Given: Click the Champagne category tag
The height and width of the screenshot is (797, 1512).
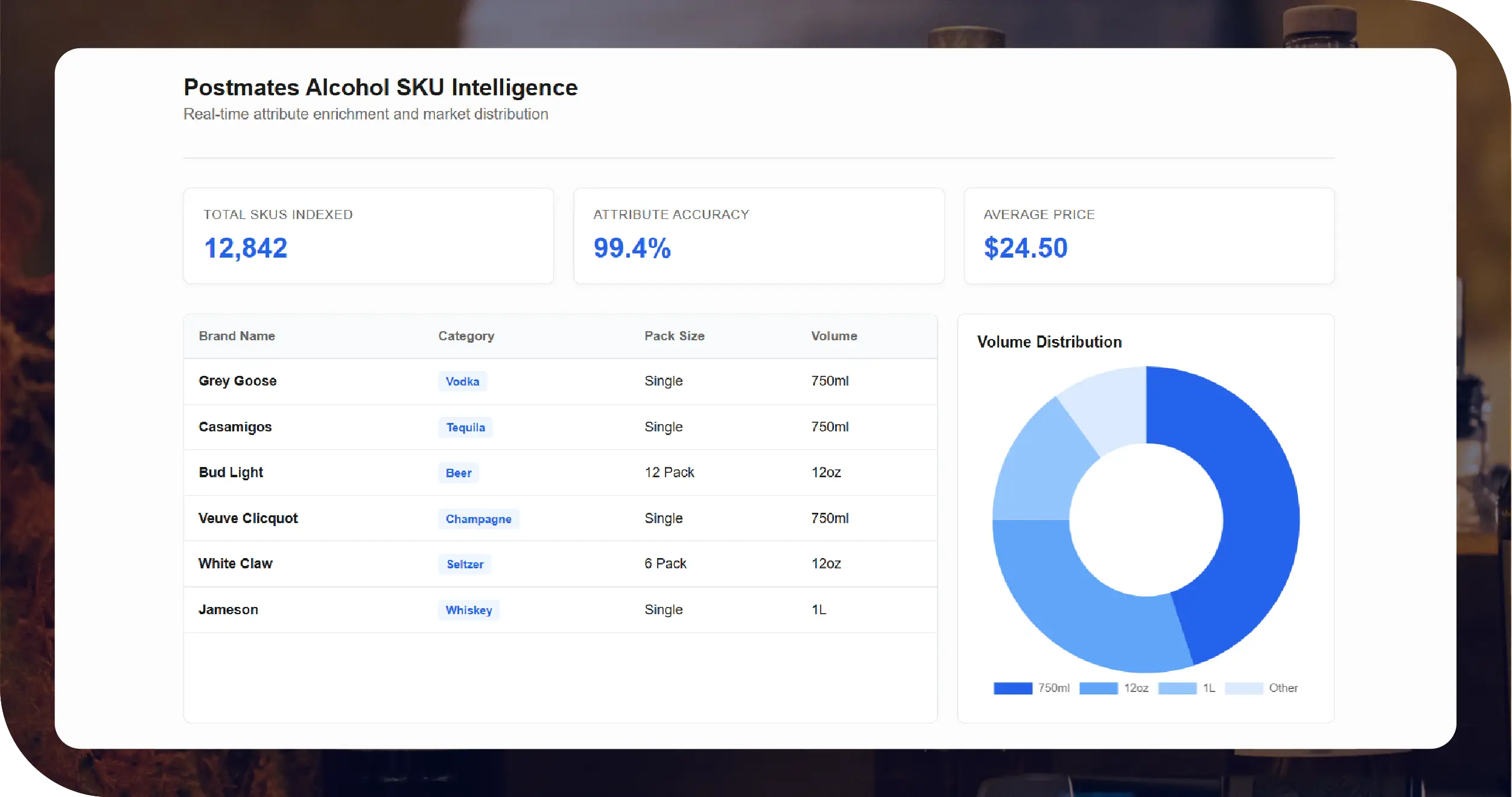Looking at the screenshot, I should [x=478, y=519].
